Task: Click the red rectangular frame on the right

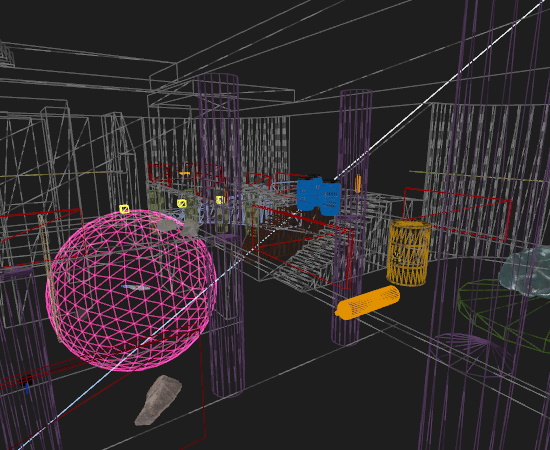Action: point(457,214)
